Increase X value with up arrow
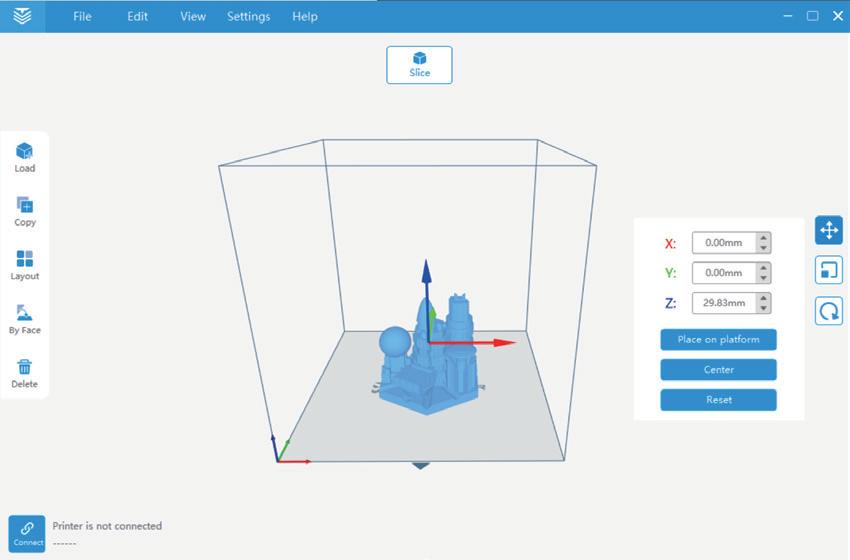This screenshot has width=850, height=560. [763, 238]
